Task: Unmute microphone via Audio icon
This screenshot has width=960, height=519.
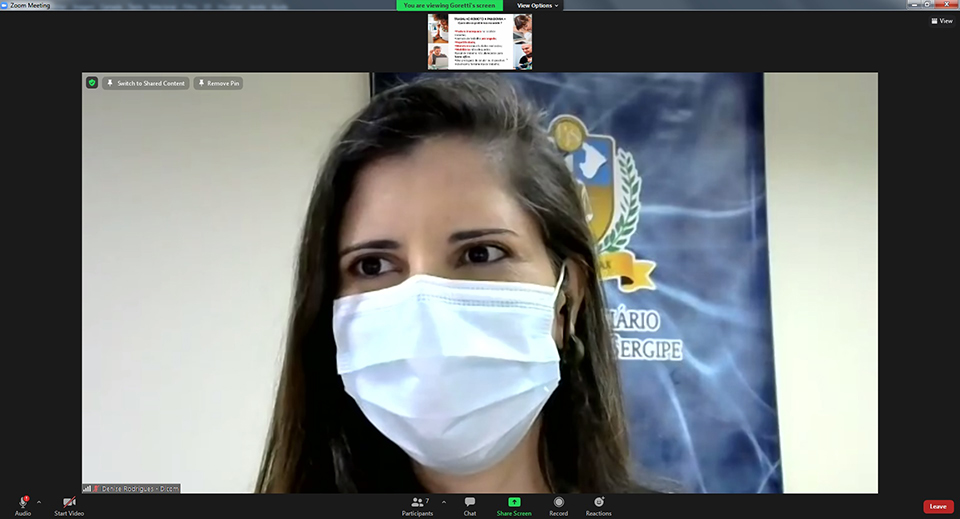Action: coord(22,502)
